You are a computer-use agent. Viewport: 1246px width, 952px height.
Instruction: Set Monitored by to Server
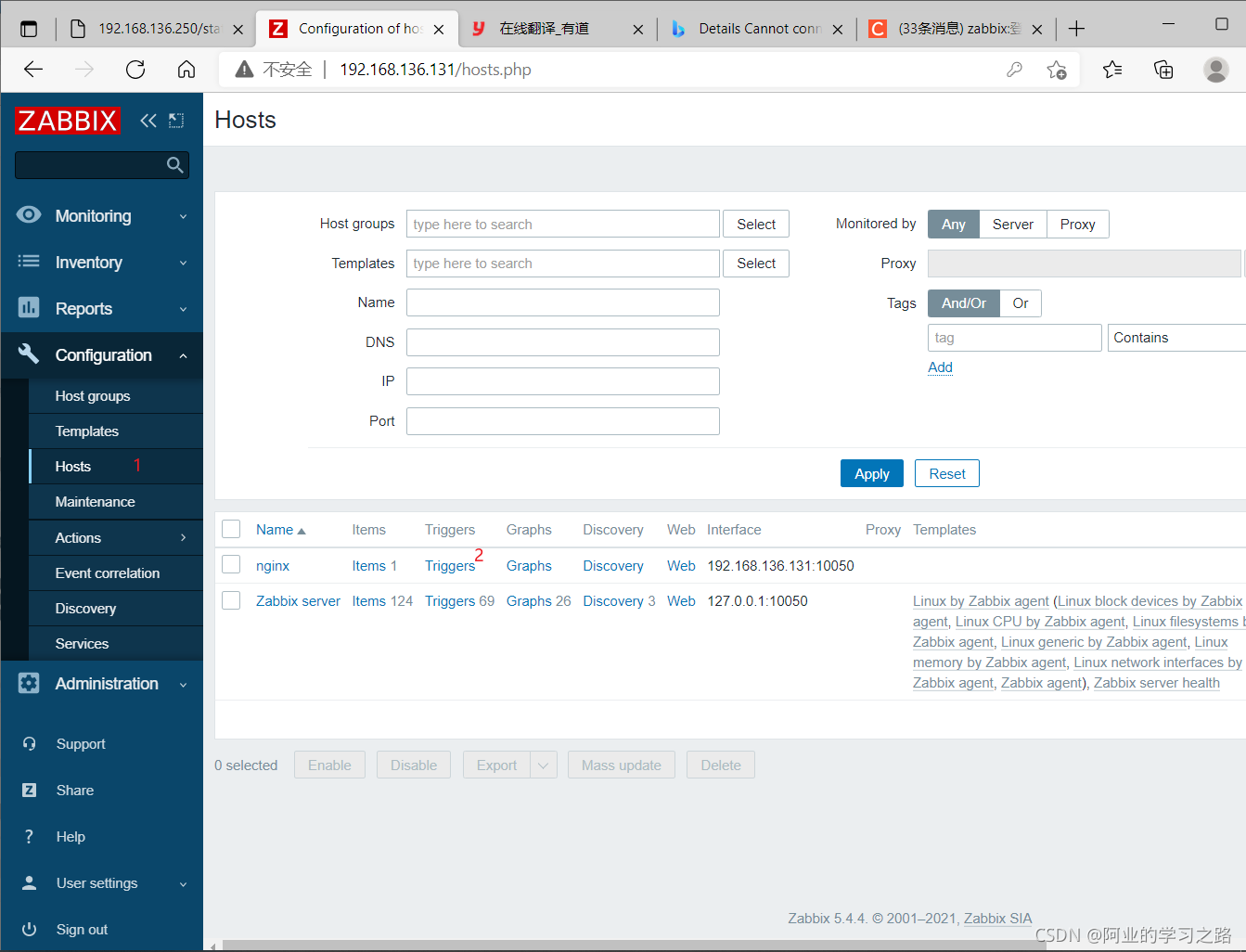[1012, 225]
